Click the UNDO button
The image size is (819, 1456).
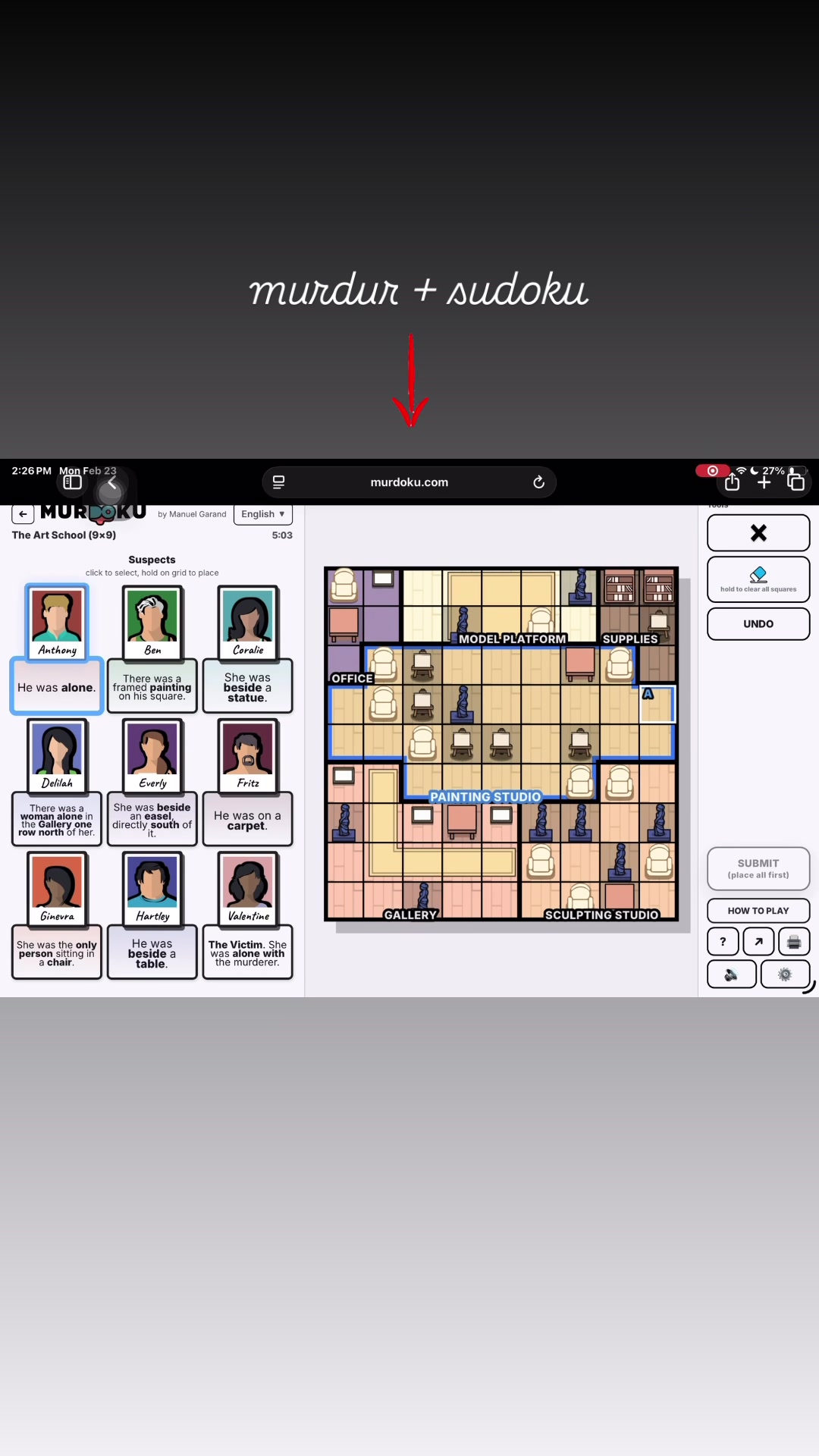click(x=758, y=624)
